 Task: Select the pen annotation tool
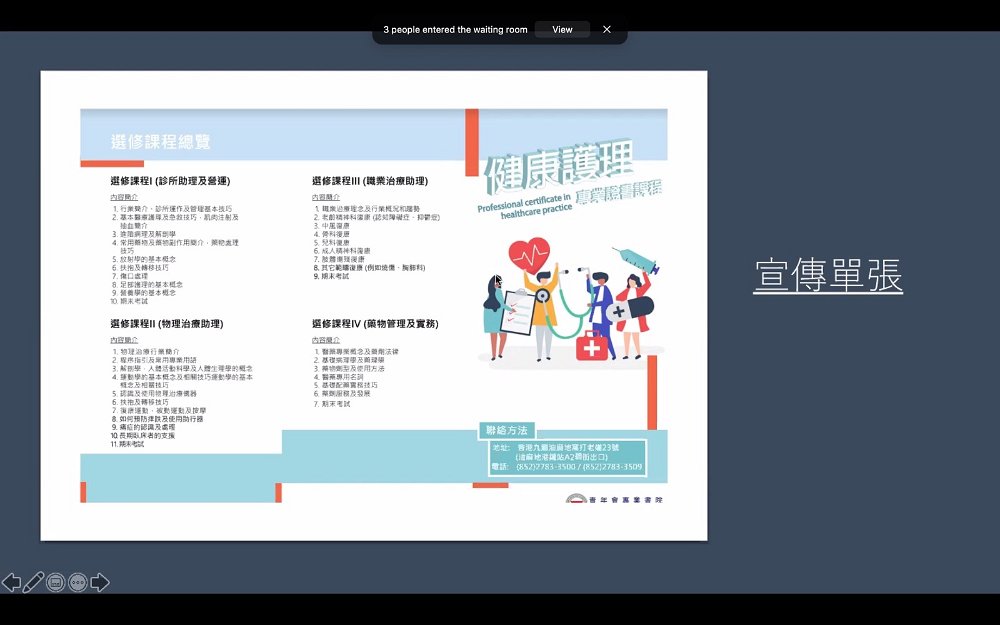33,582
